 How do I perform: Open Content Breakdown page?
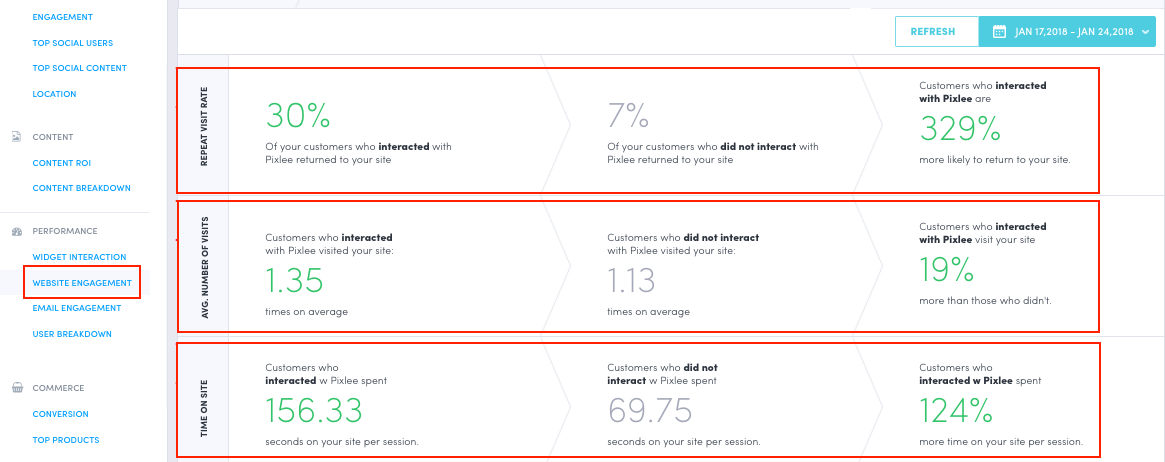click(x=81, y=188)
